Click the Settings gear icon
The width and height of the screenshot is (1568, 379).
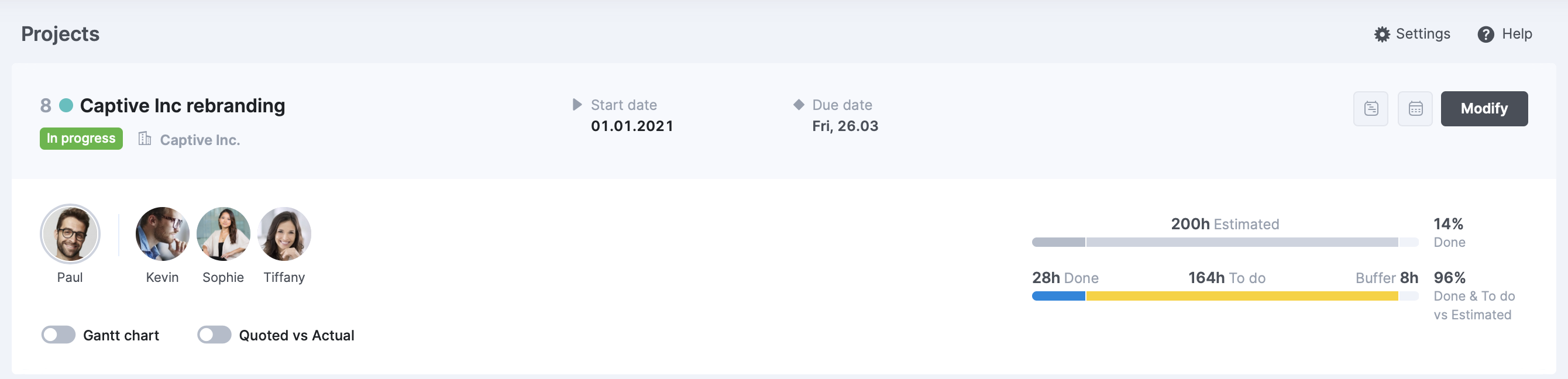pyautogui.click(x=1382, y=34)
